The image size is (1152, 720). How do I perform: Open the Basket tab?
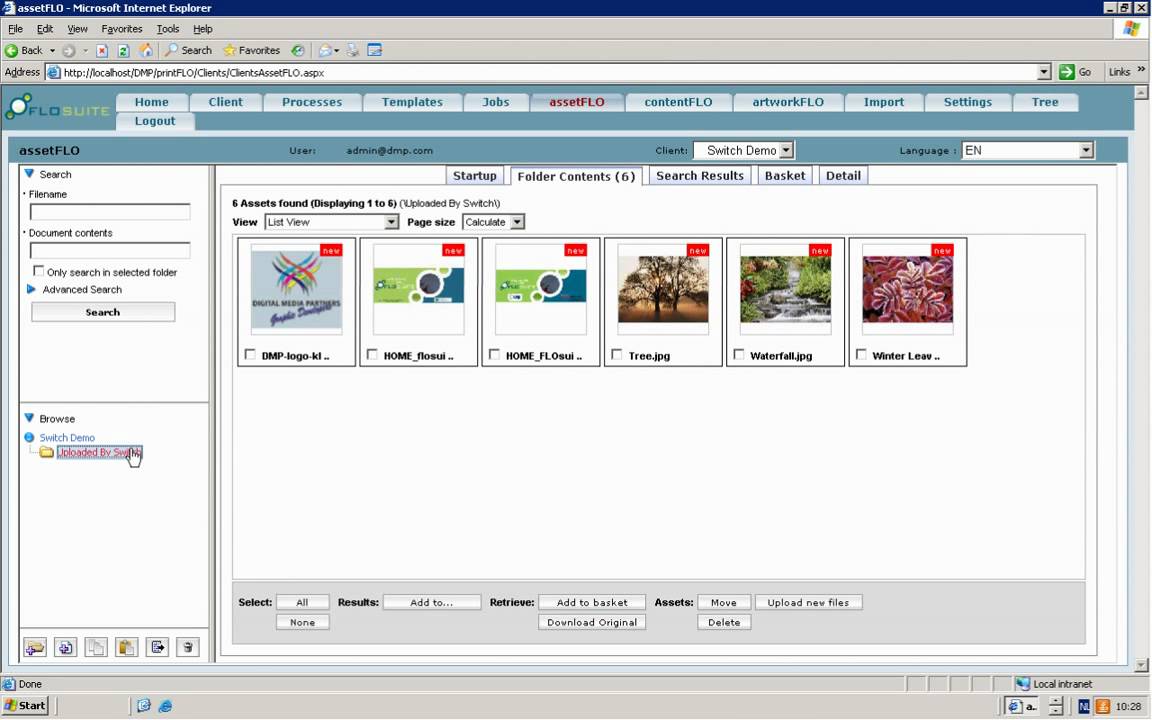(x=785, y=176)
